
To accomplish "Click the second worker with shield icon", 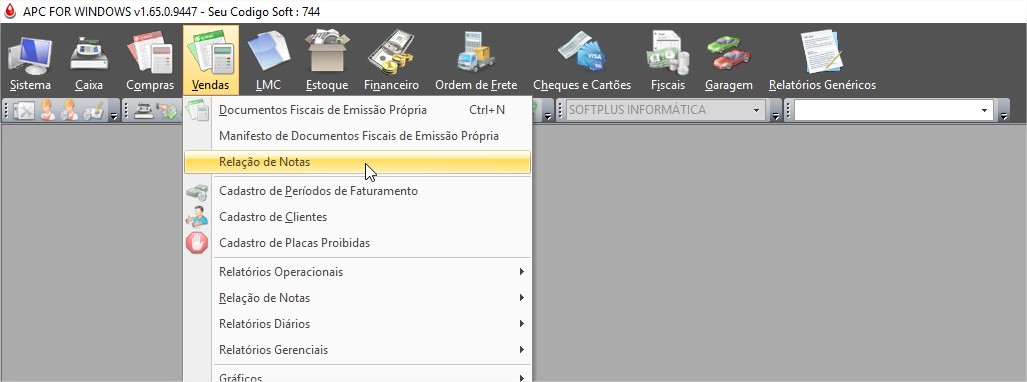I will (69, 110).
